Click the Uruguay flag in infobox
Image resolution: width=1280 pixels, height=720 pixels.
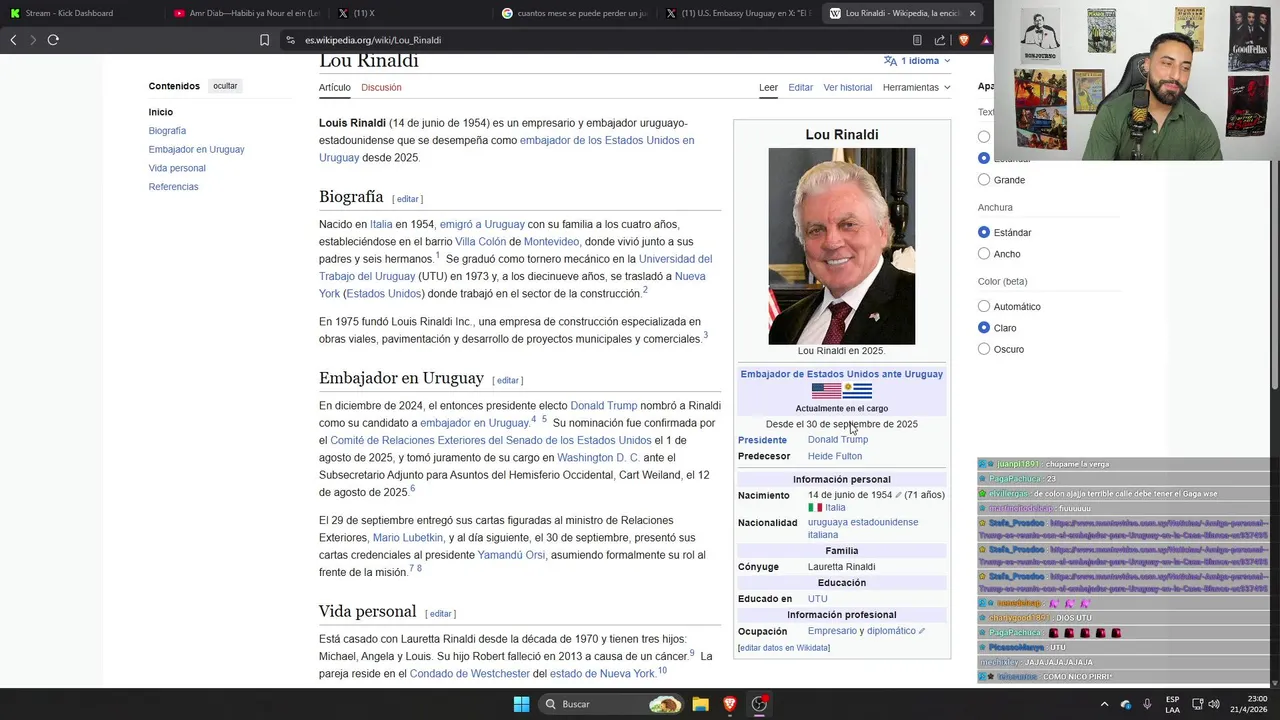coord(857,391)
